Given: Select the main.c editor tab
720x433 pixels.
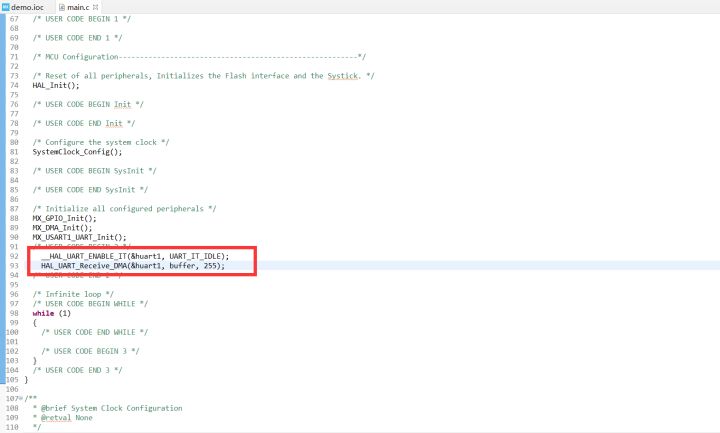Looking at the screenshot, I should coord(78,7).
